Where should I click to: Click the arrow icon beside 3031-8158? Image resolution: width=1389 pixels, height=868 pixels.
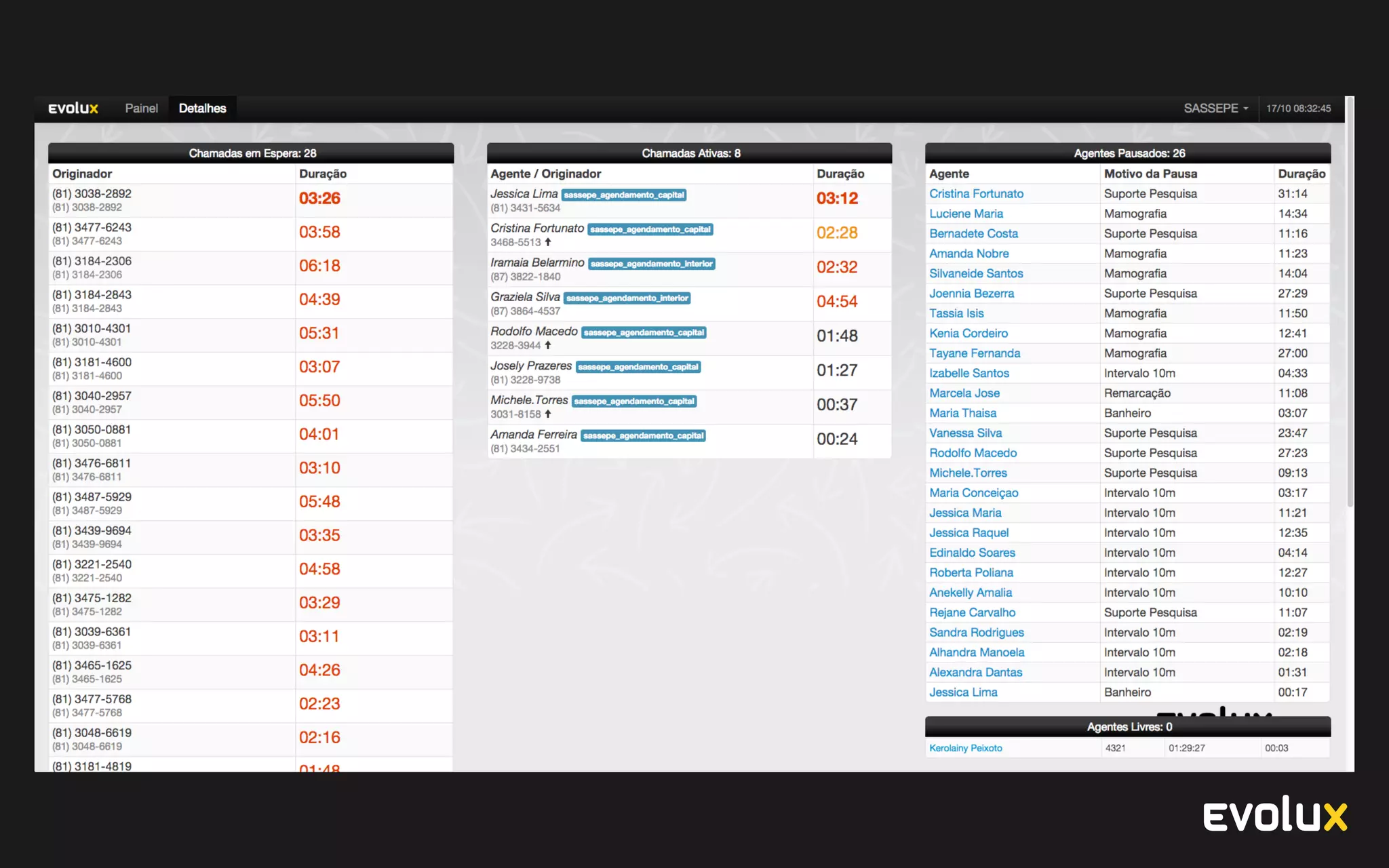(548, 414)
